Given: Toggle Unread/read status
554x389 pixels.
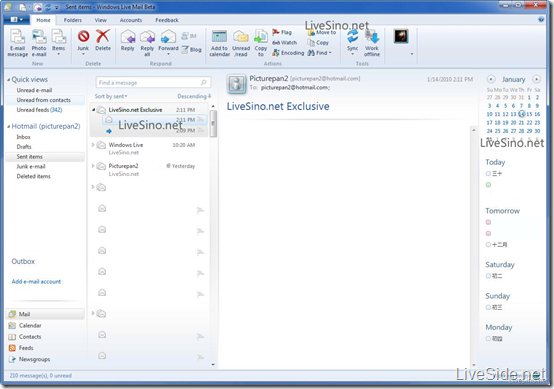Looking at the screenshot, I should pyautogui.click(x=241, y=43).
